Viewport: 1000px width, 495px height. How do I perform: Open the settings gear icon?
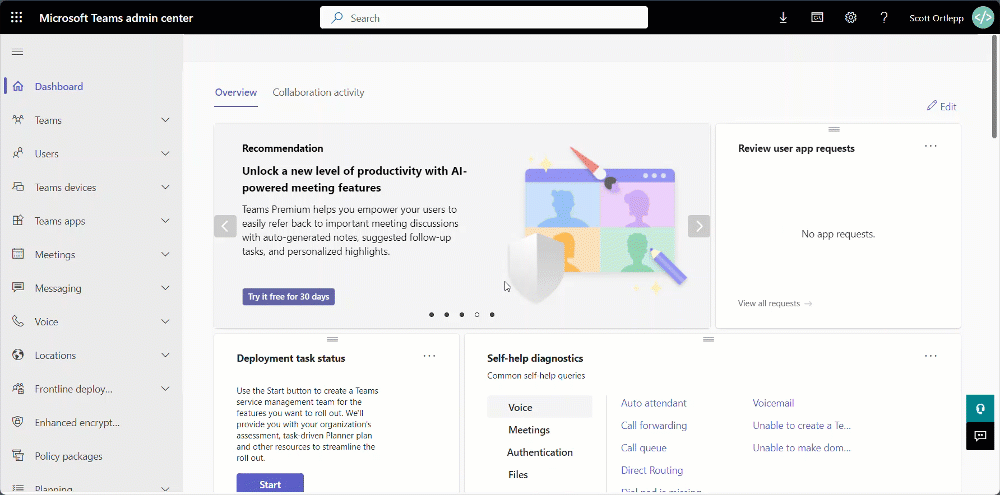[x=850, y=18]
